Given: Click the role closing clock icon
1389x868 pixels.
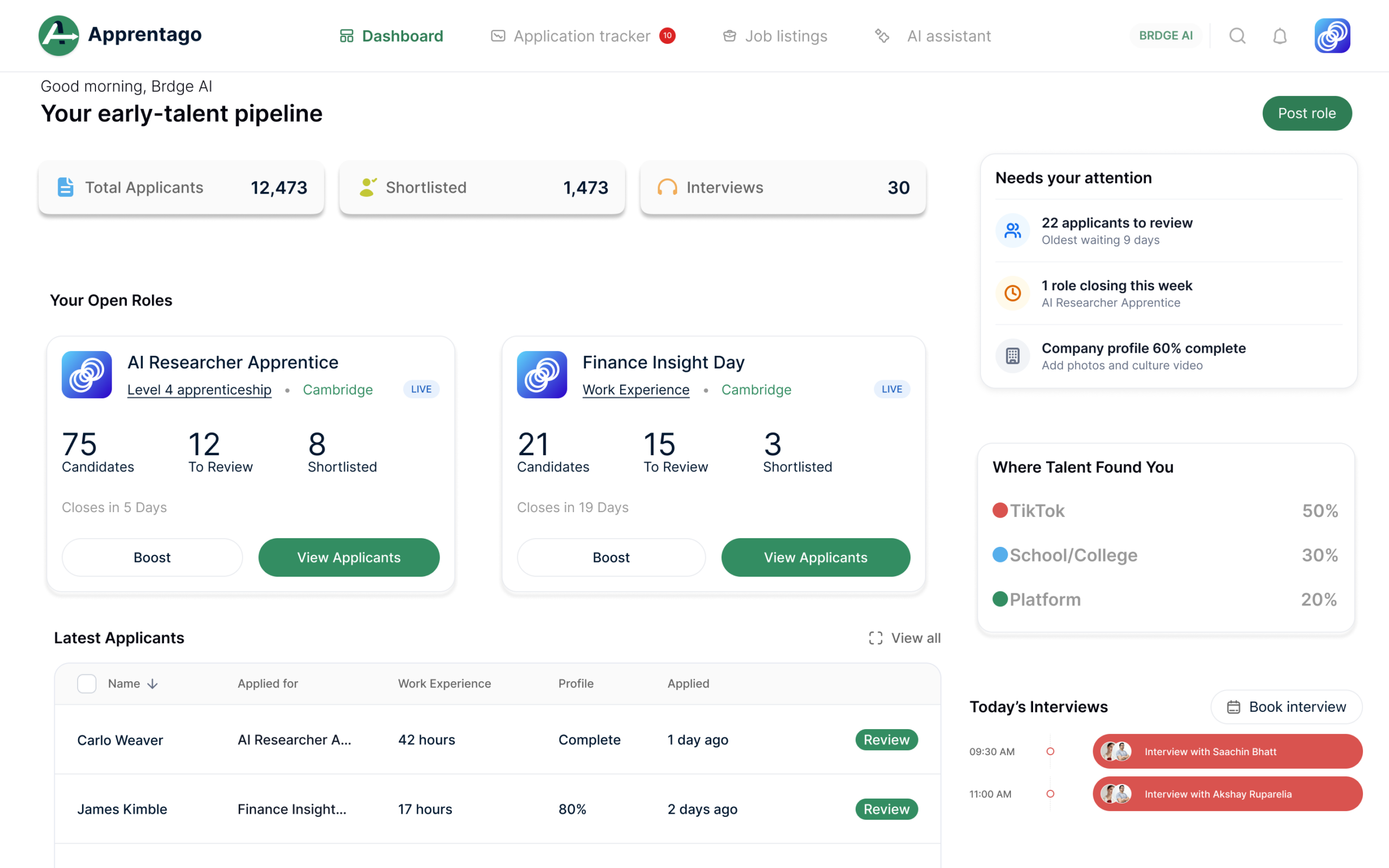Looking at the screenshot, I should pos(1012,293).
